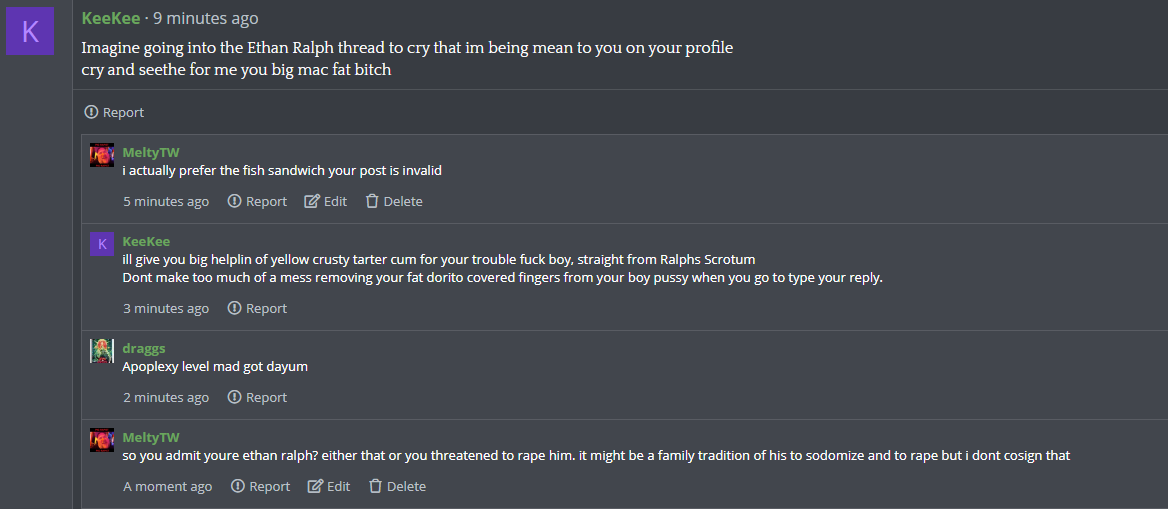Report the draggs comment
The image size is (1168, 509).
[257, 397]
